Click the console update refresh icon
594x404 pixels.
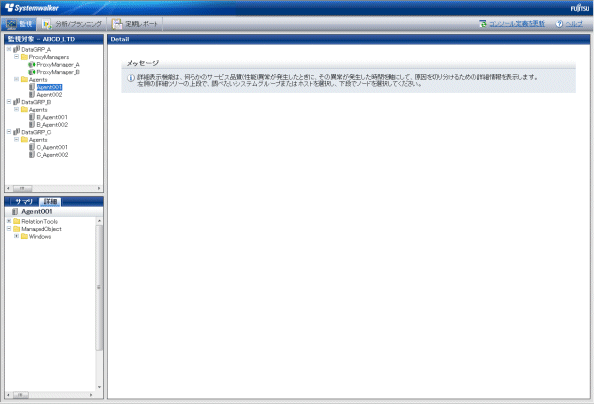pos(483,24)
